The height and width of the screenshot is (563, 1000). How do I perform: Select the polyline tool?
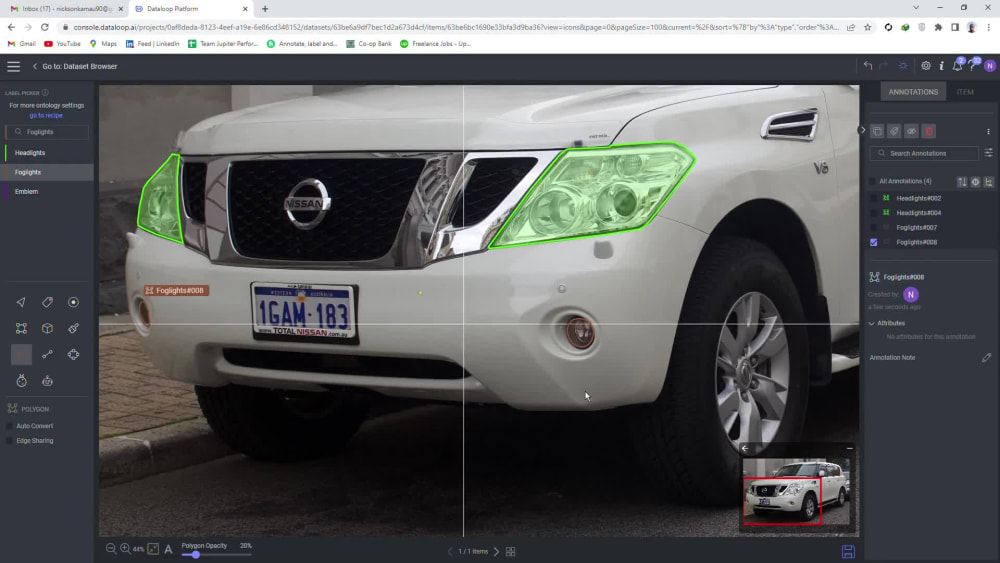point(47,355)
